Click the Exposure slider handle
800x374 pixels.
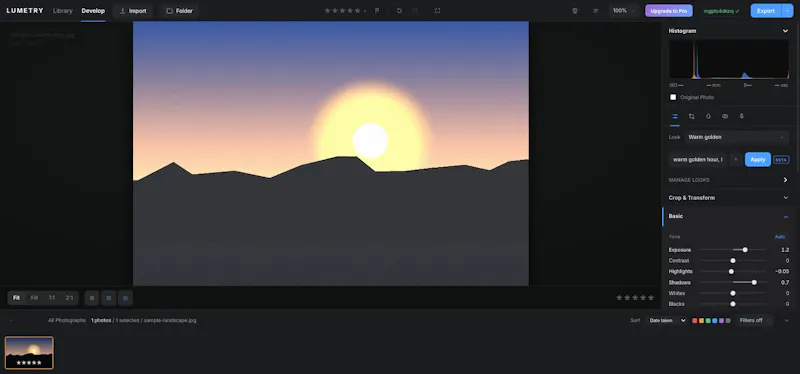click(745, 250)
